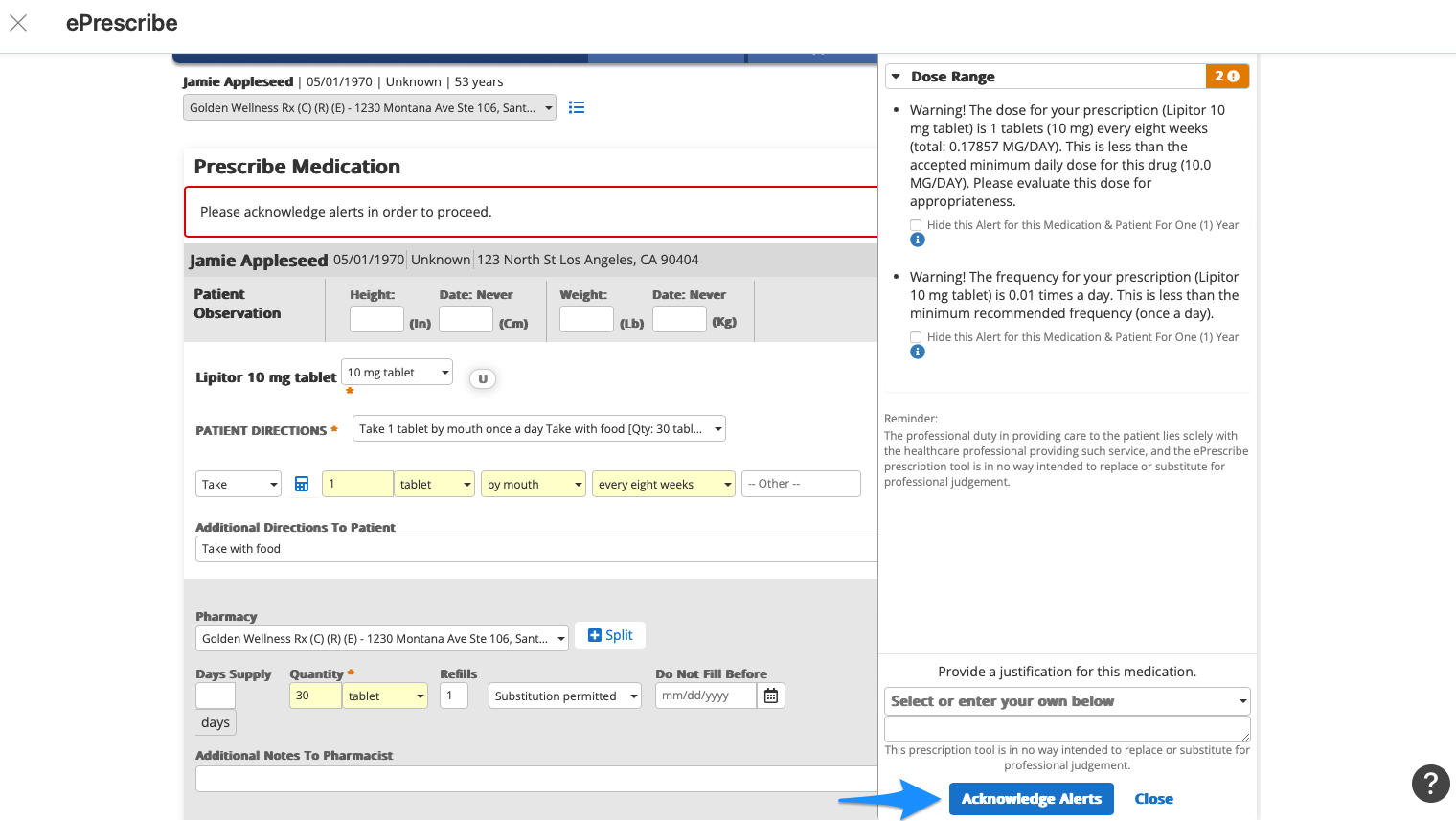
Task: Click the Do Not Fill Before date field
Action: point(706,696)
